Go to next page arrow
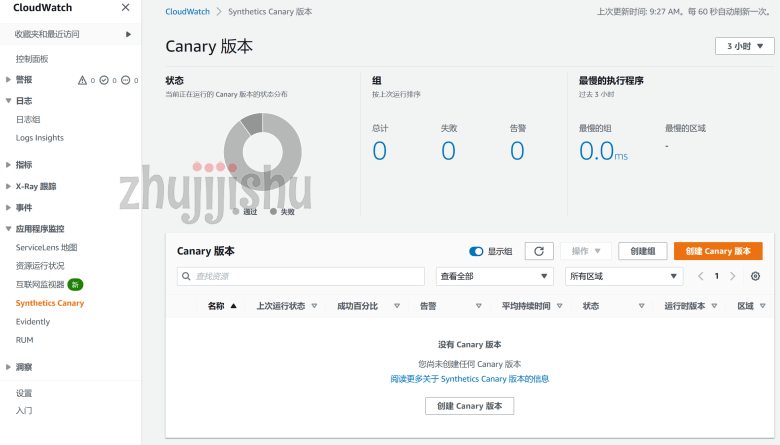 [733, 276]
